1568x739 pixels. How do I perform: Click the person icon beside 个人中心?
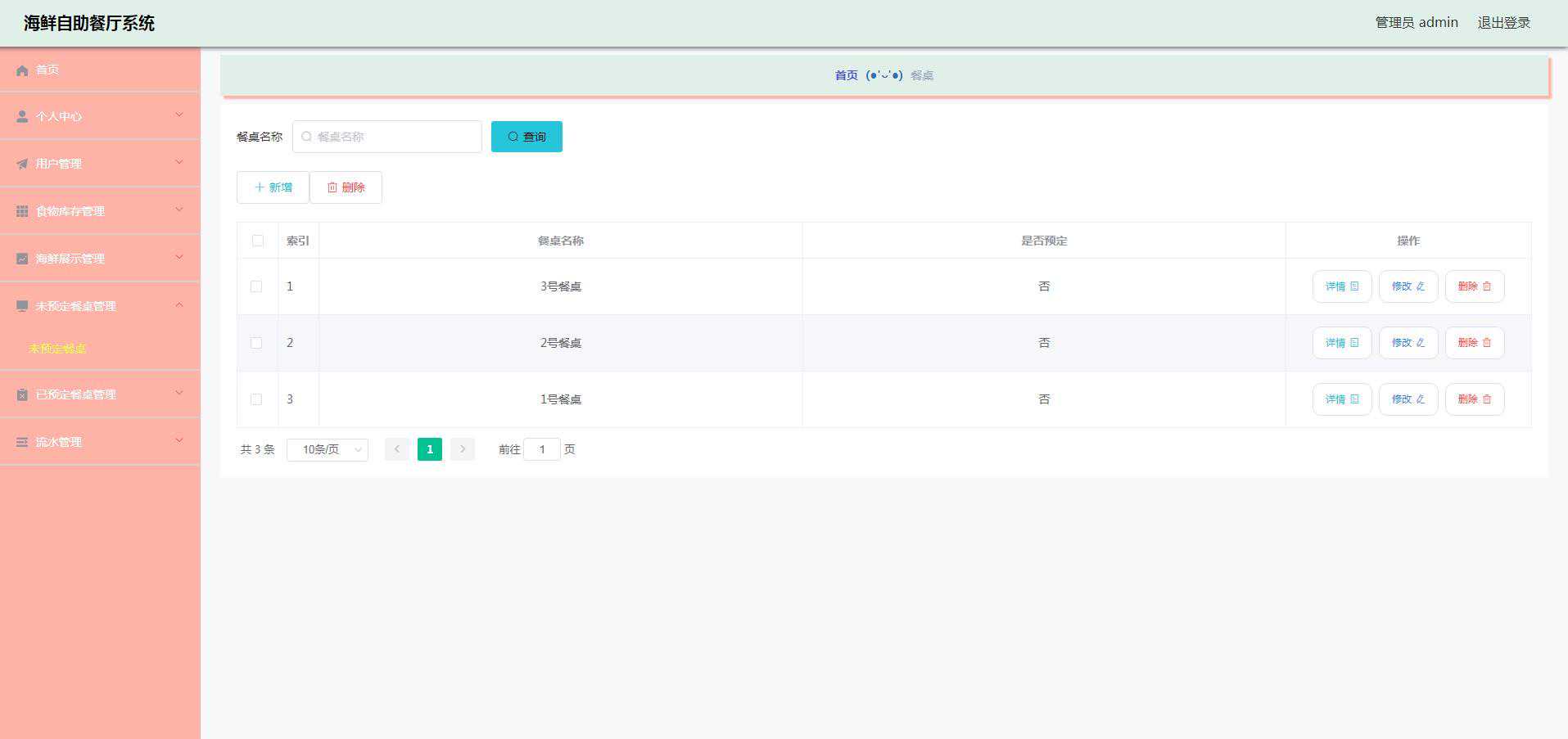click(22, 117)
